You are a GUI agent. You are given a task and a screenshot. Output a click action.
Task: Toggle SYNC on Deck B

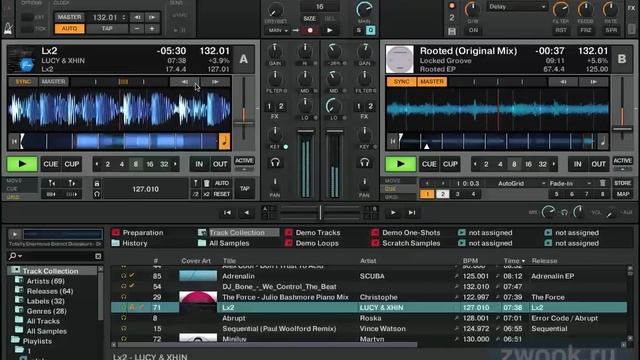pos(402,82)
